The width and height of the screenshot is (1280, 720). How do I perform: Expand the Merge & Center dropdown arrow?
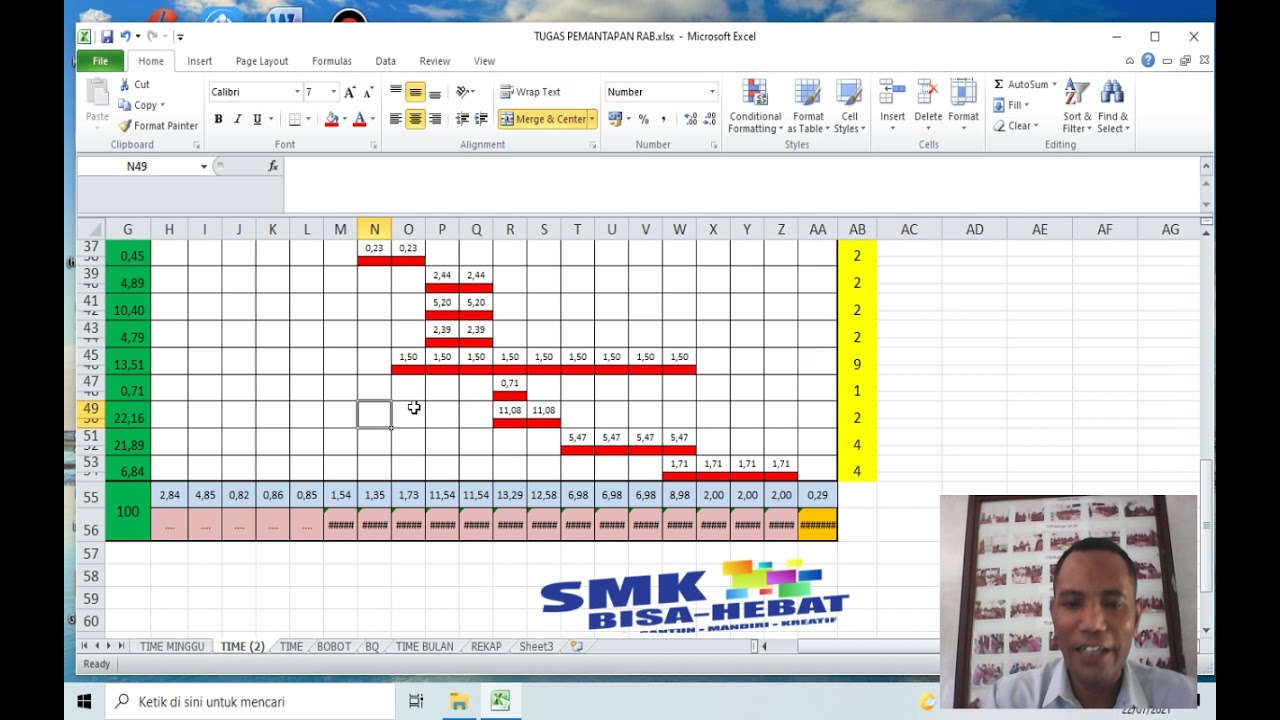(x=592, y=119)
